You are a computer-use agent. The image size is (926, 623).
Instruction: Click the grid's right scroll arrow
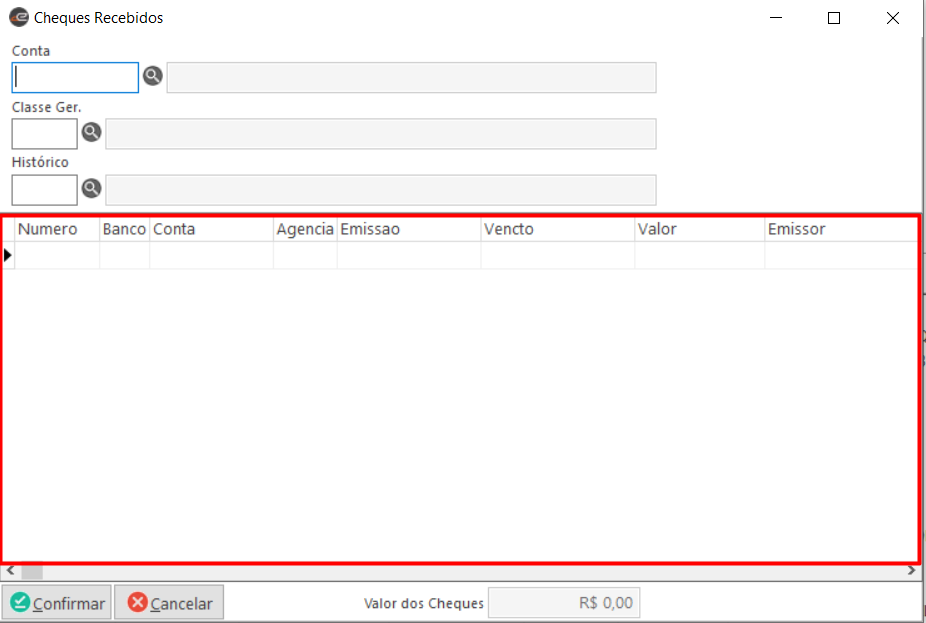[911, 571]
